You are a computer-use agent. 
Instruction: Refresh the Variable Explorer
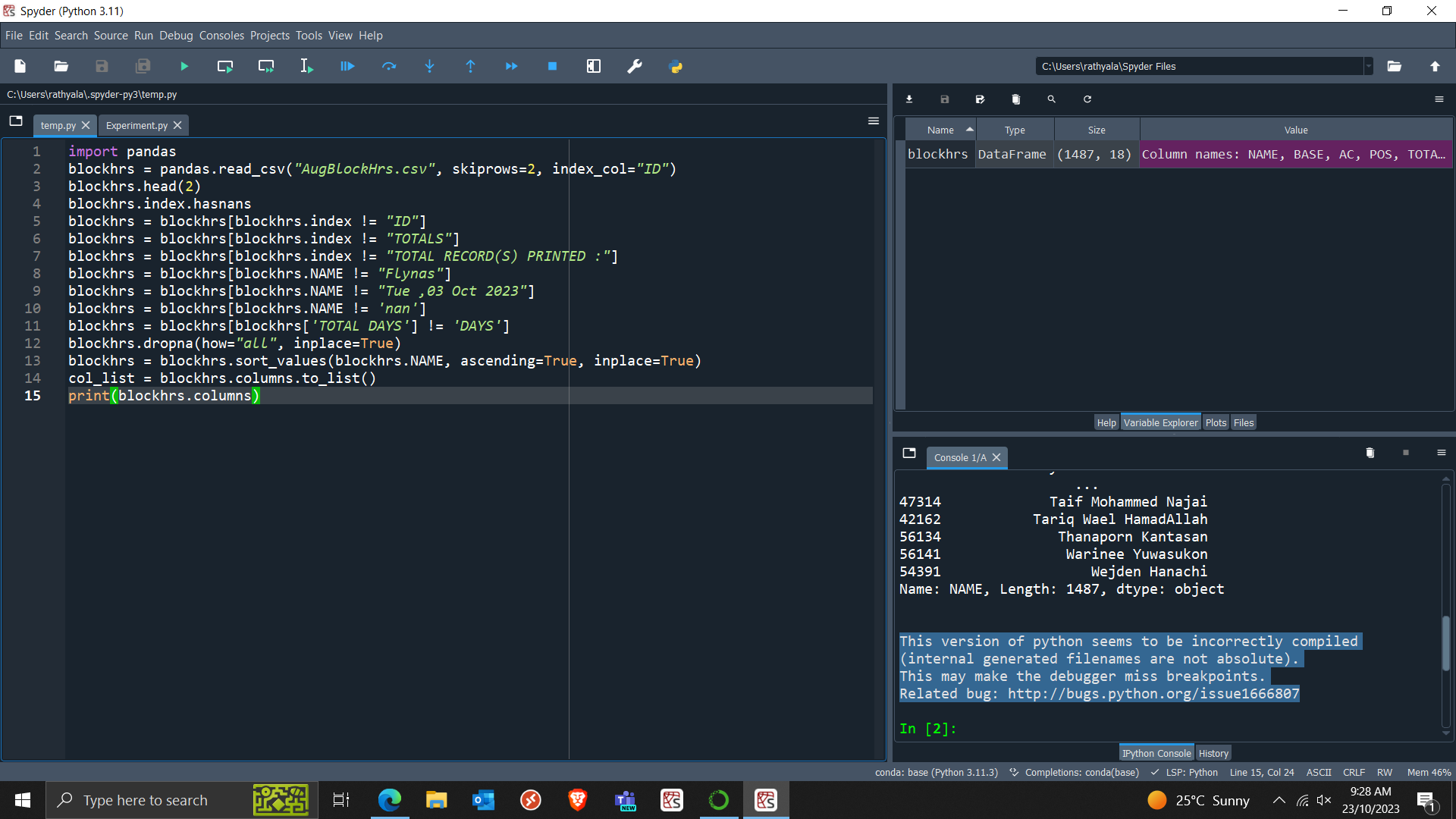(1087, 99)
